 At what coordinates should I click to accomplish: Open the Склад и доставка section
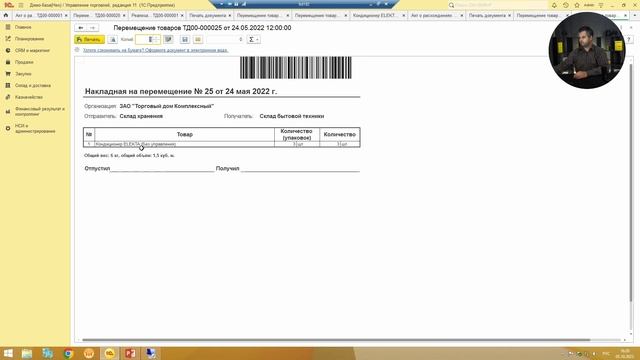click(x=33, y=86)
